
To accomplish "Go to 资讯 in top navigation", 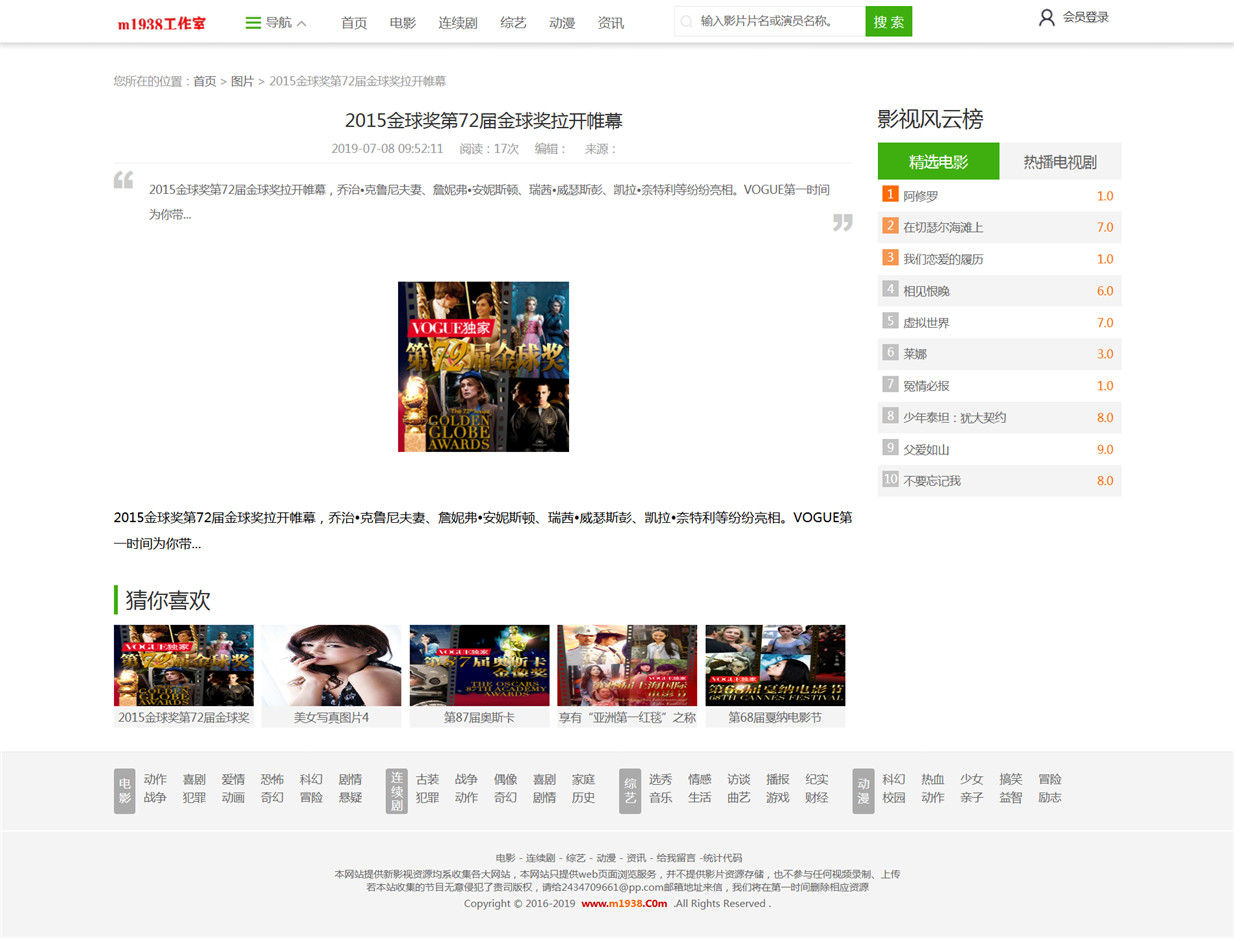I will click(611, 23).
